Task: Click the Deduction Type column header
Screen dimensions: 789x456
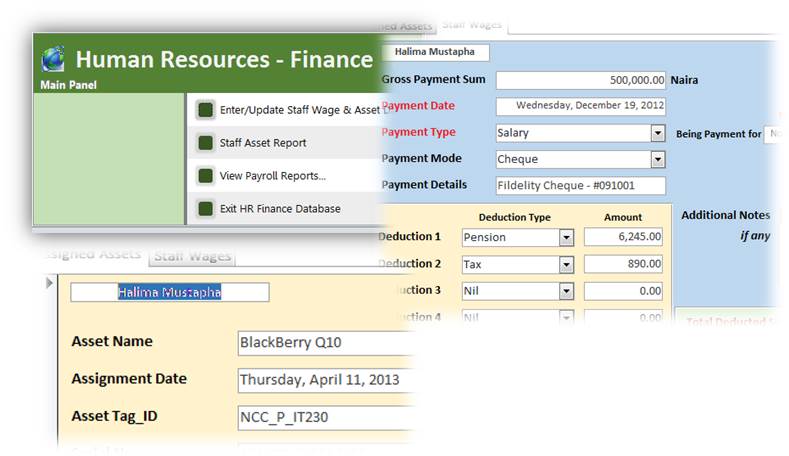Action: (515, 217)
